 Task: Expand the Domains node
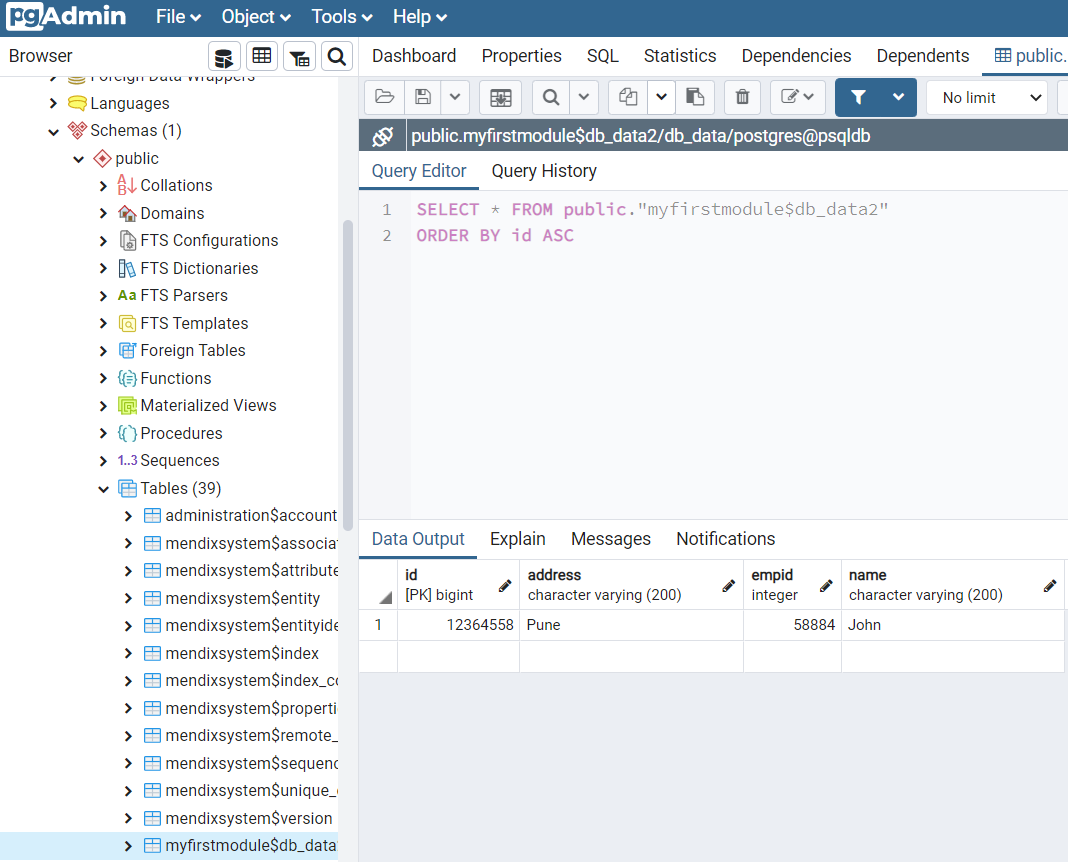point(104,214)
